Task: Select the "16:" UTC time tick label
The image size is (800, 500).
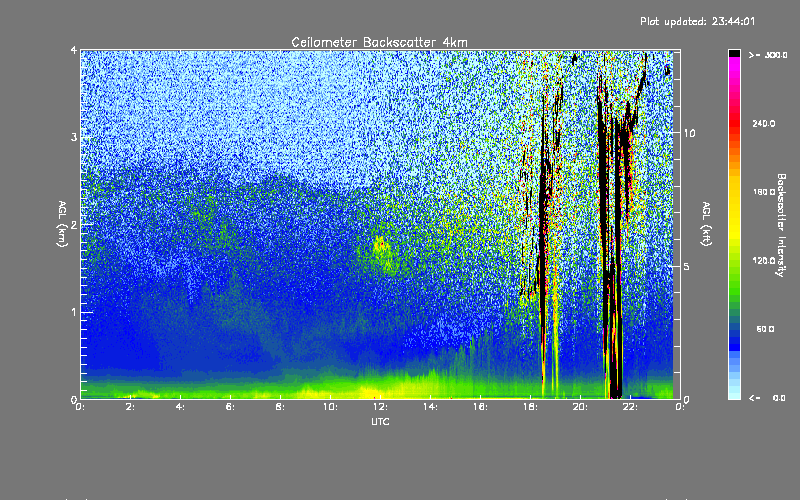Action: click(x=480, y=407)
